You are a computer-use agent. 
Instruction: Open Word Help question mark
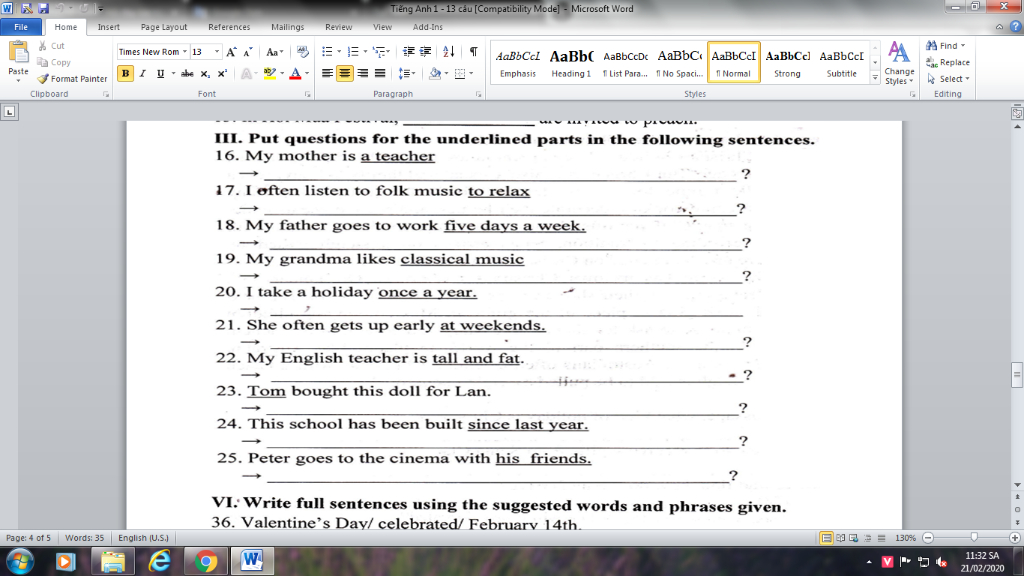1015,27
